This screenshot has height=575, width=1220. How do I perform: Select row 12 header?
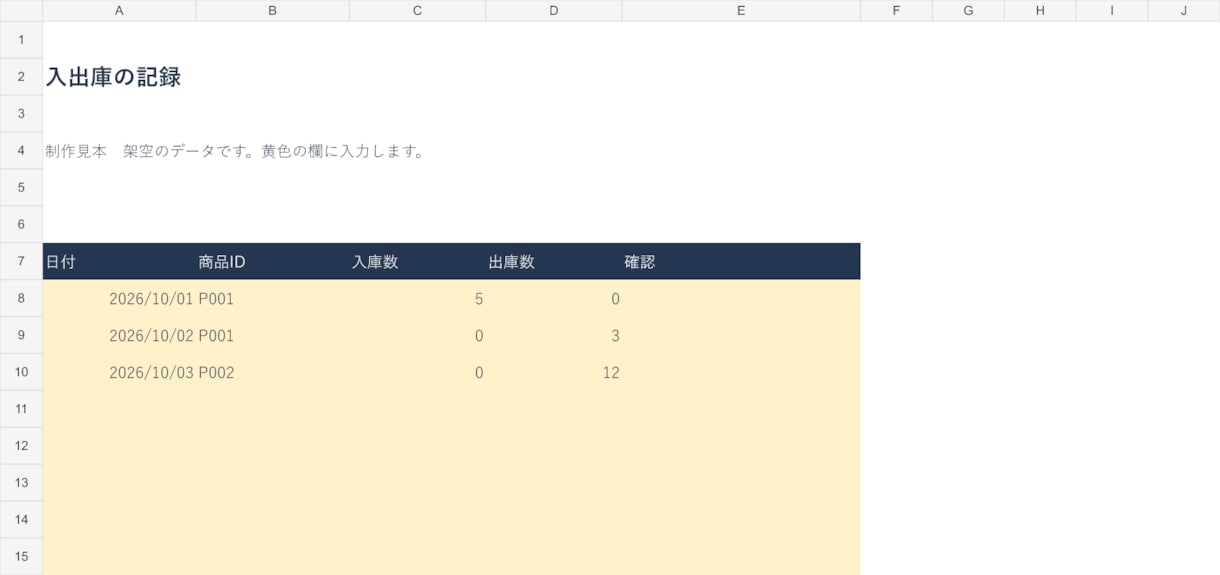click(x=21, y=446)
